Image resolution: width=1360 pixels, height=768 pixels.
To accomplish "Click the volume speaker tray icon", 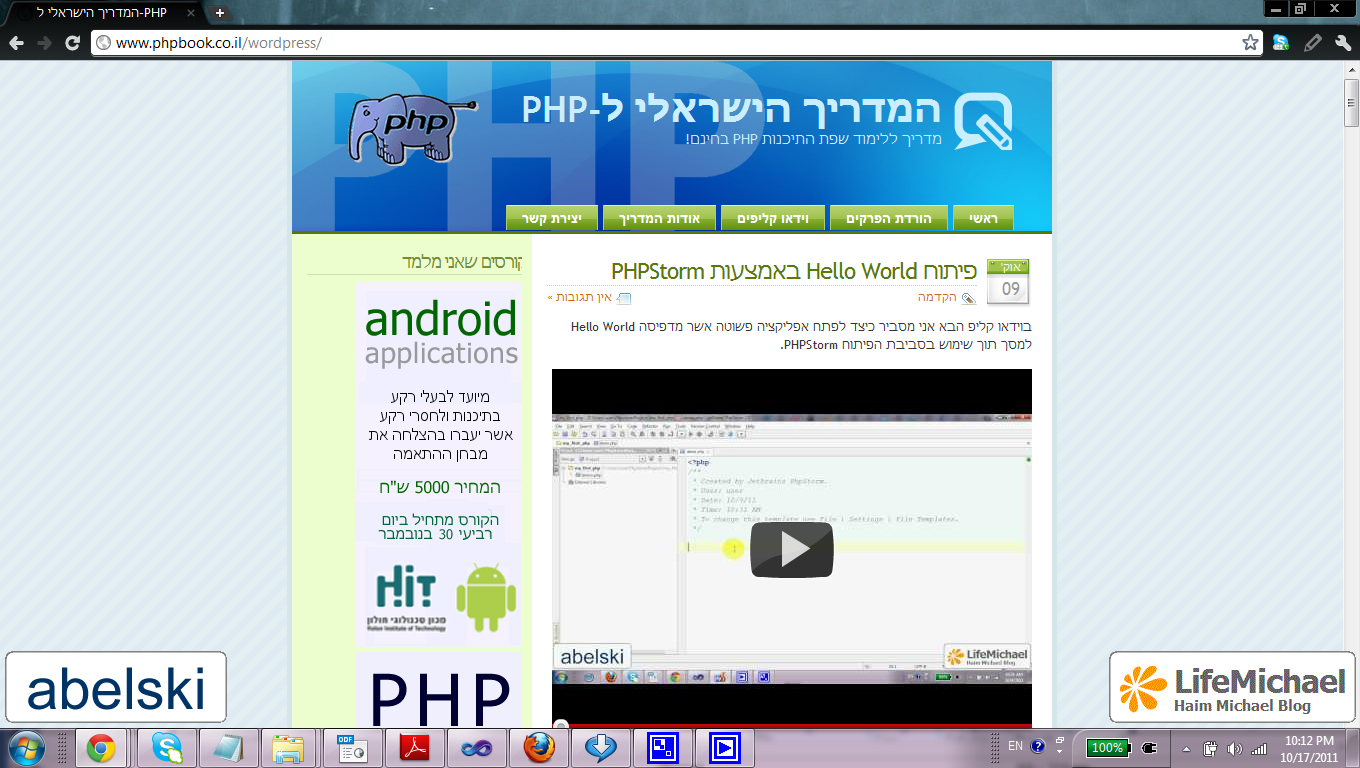I will [x=1234, y=748].
